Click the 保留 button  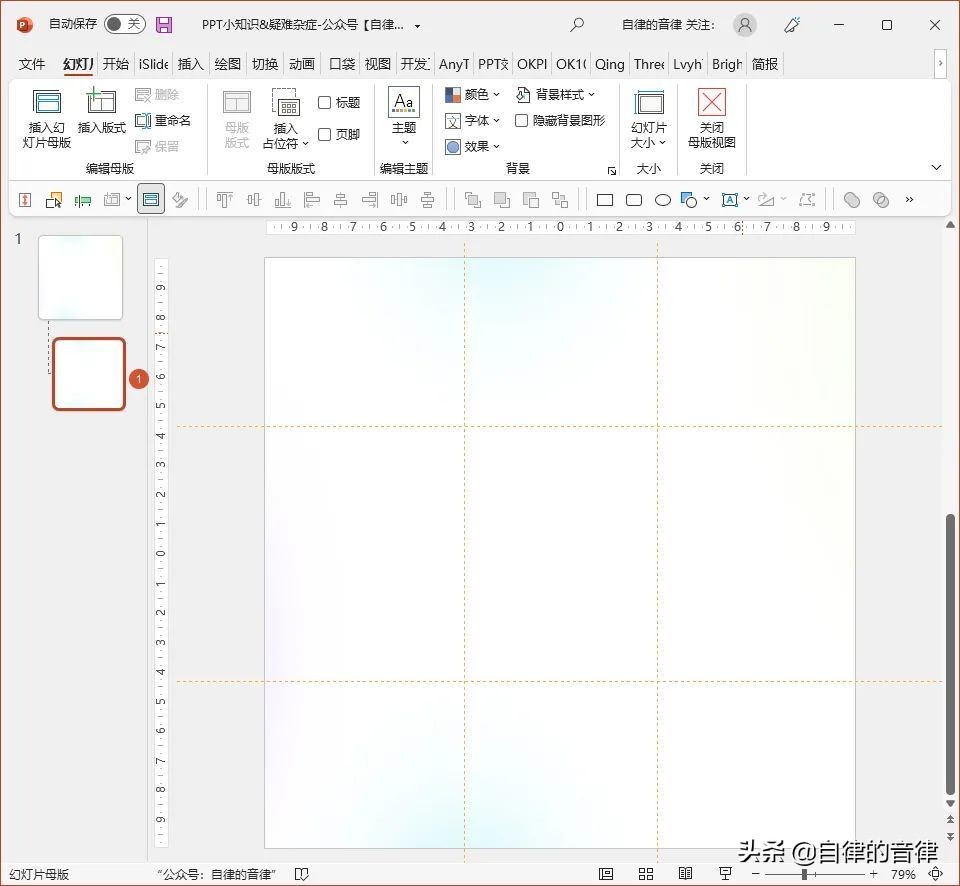pos(162,146)
